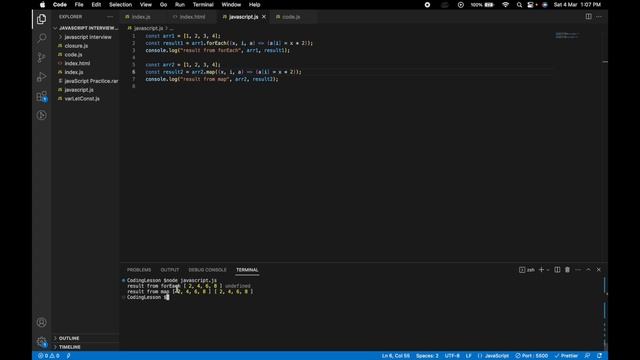Image resolution: width=640 pixels, height=360 pixels.
Task: Open the Run and Debug view
Action: 41,77
